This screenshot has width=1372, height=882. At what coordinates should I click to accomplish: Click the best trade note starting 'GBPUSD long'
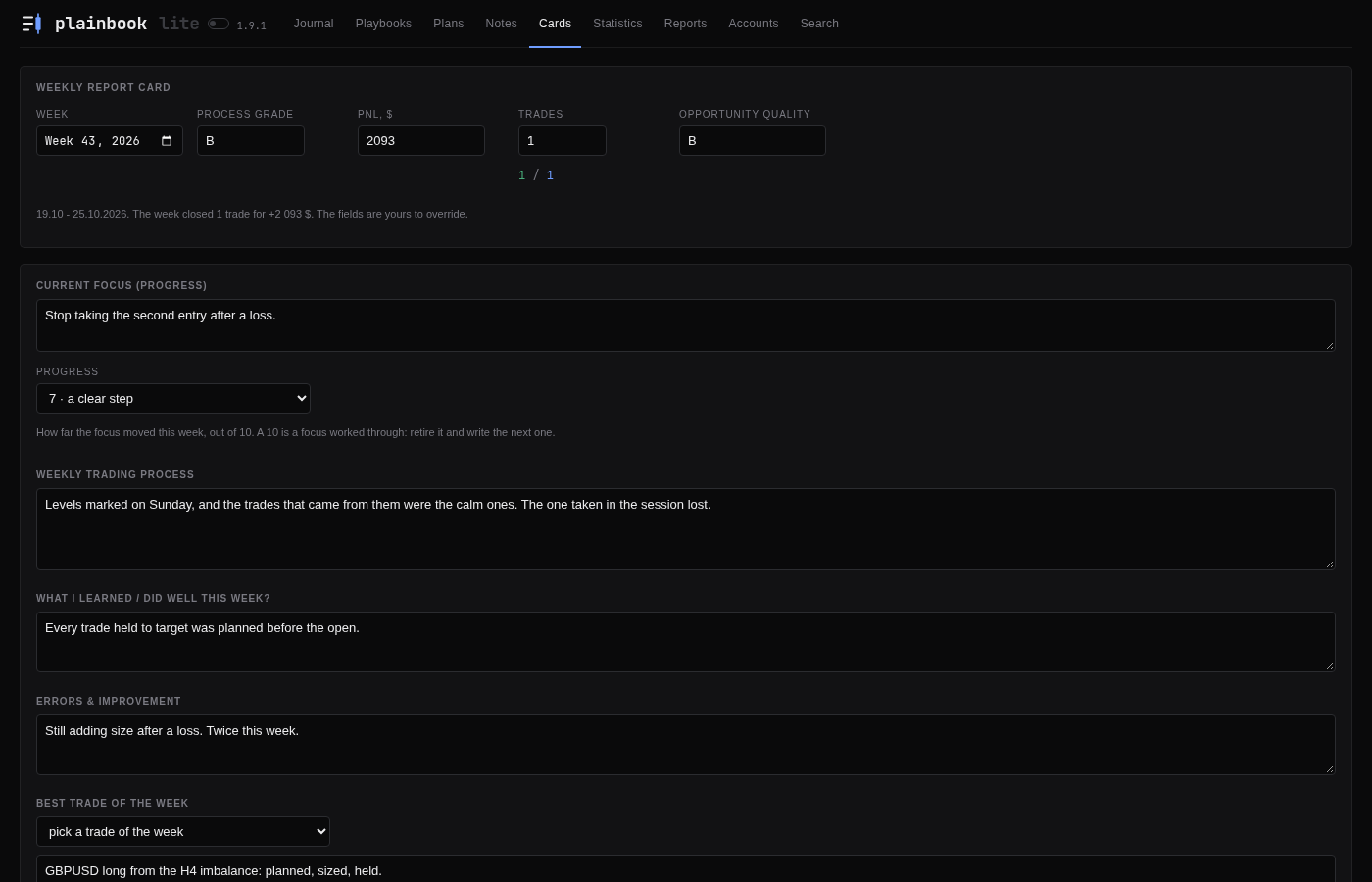pos(686,869)
